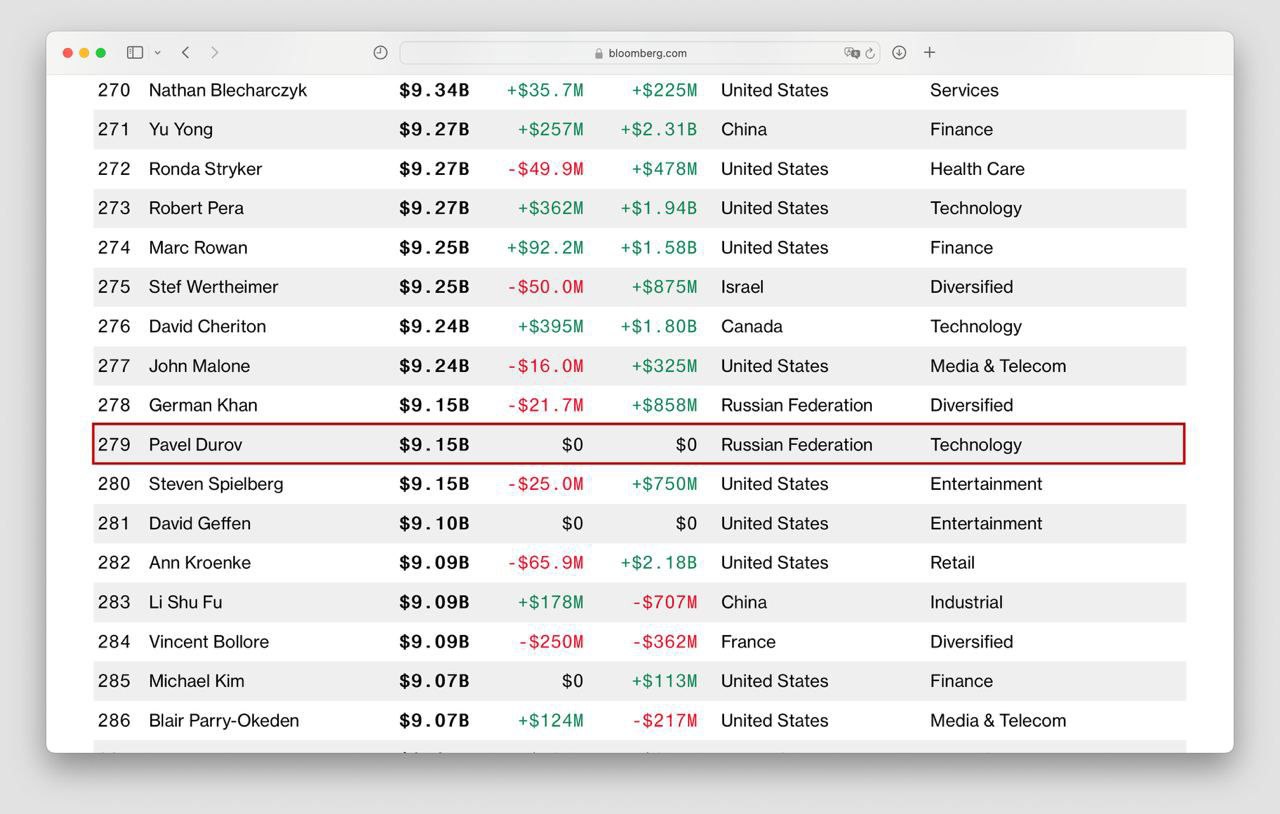Open a new tab with plus icon
This screenshot has width=1280, height=814.
tap(929, 52)
